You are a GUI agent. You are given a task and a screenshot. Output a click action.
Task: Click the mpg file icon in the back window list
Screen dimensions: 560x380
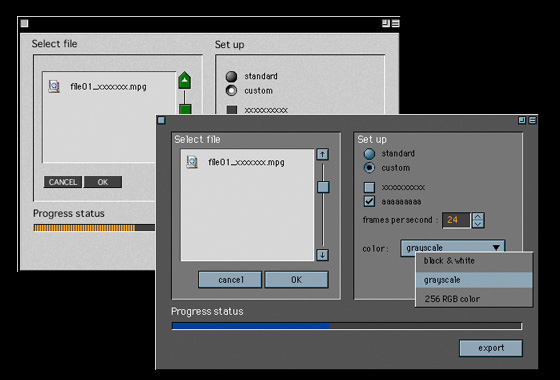click(54, 86)
